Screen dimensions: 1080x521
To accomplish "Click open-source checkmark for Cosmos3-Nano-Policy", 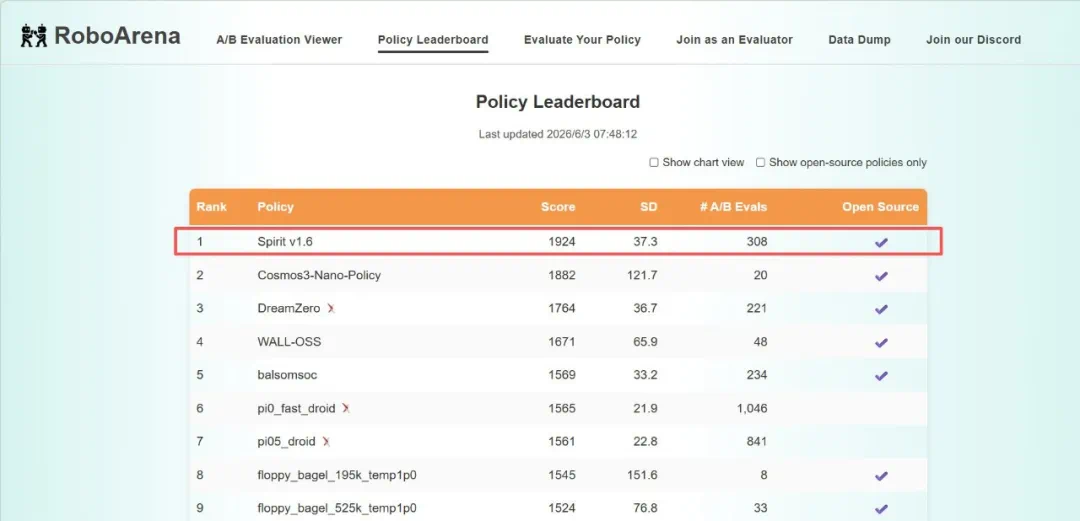I will tap(881, 276).
